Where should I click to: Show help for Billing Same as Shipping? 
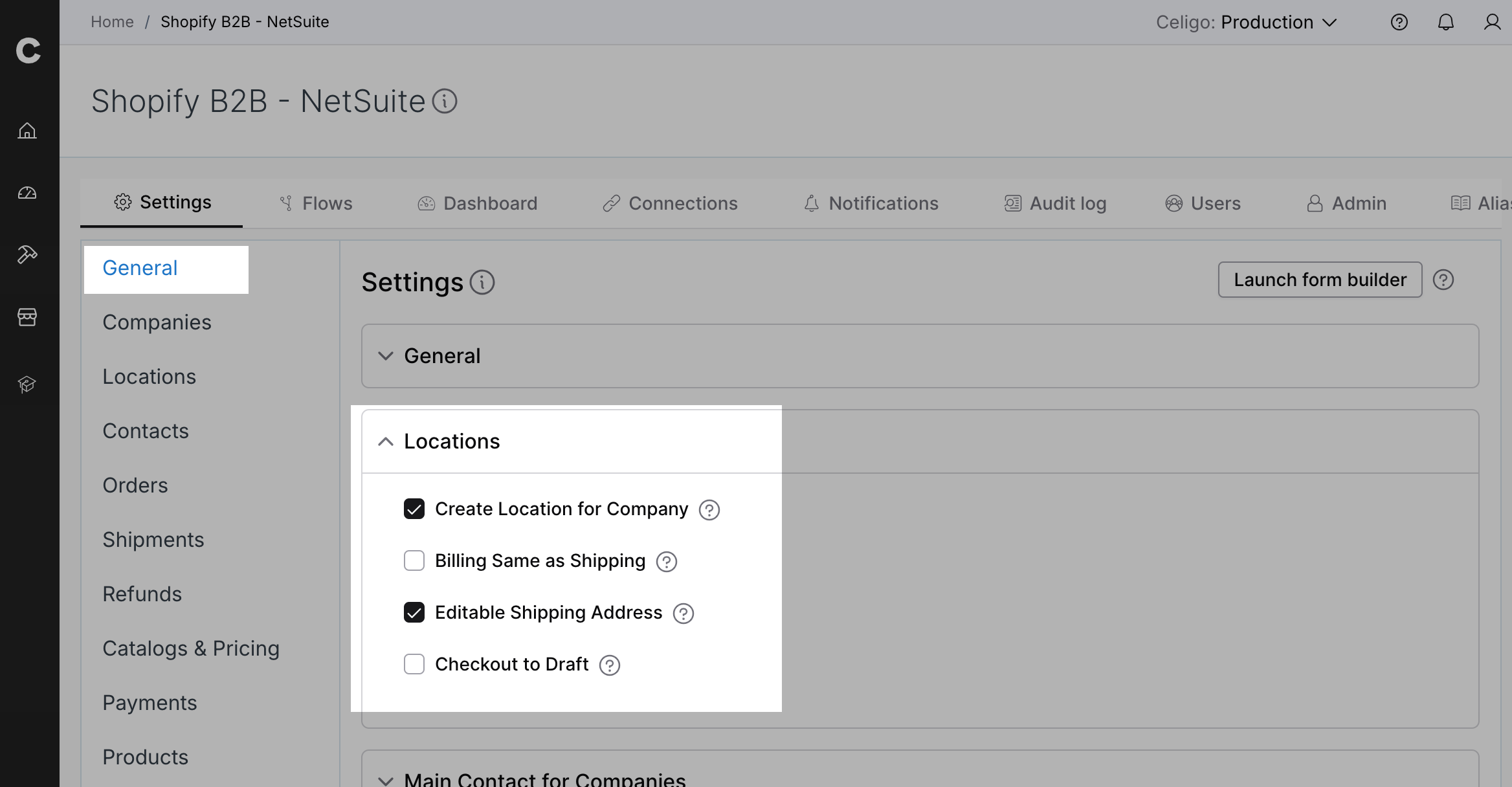pos(667,562)
